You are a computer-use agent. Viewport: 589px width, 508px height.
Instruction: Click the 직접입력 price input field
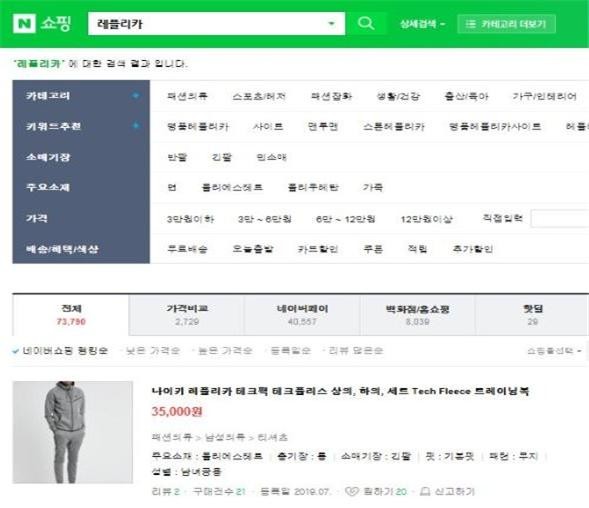point(560,219)
